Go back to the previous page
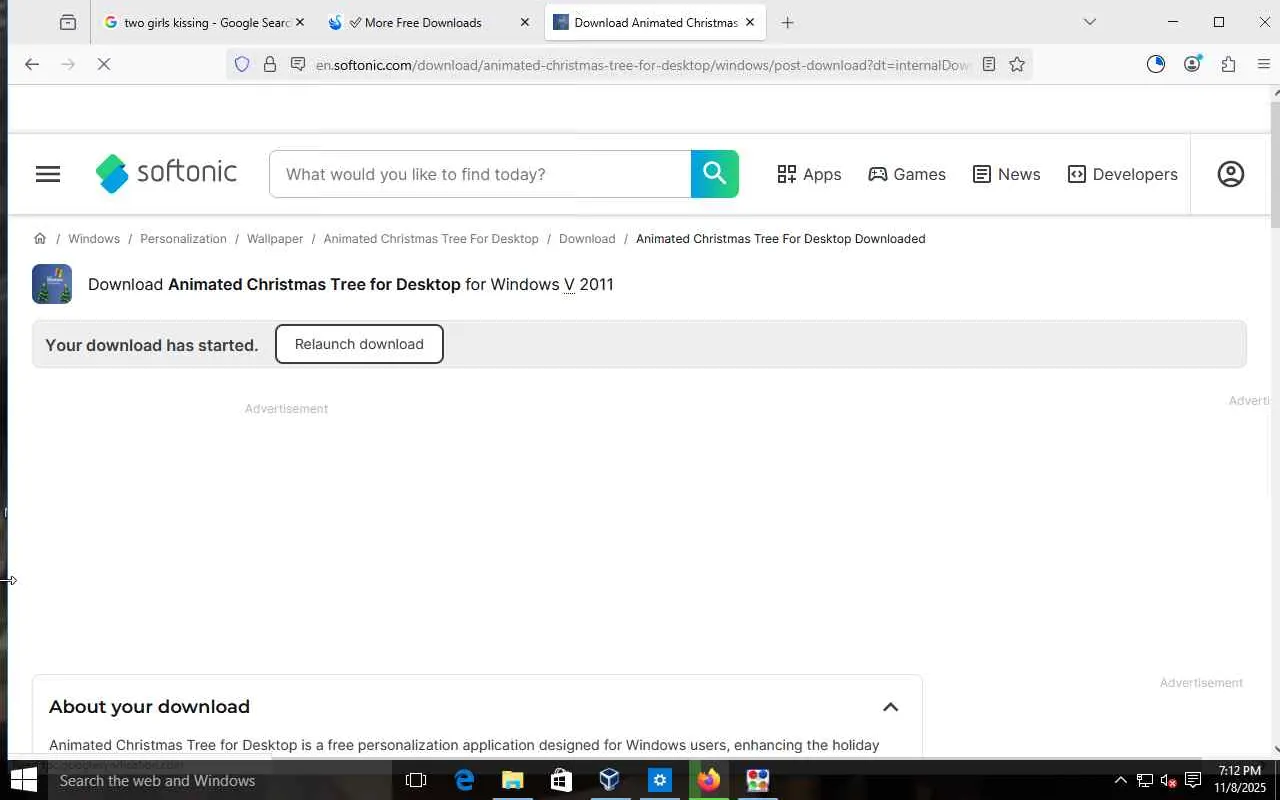The width and height of the screenshot is (1280, 800). pos(32,64)
